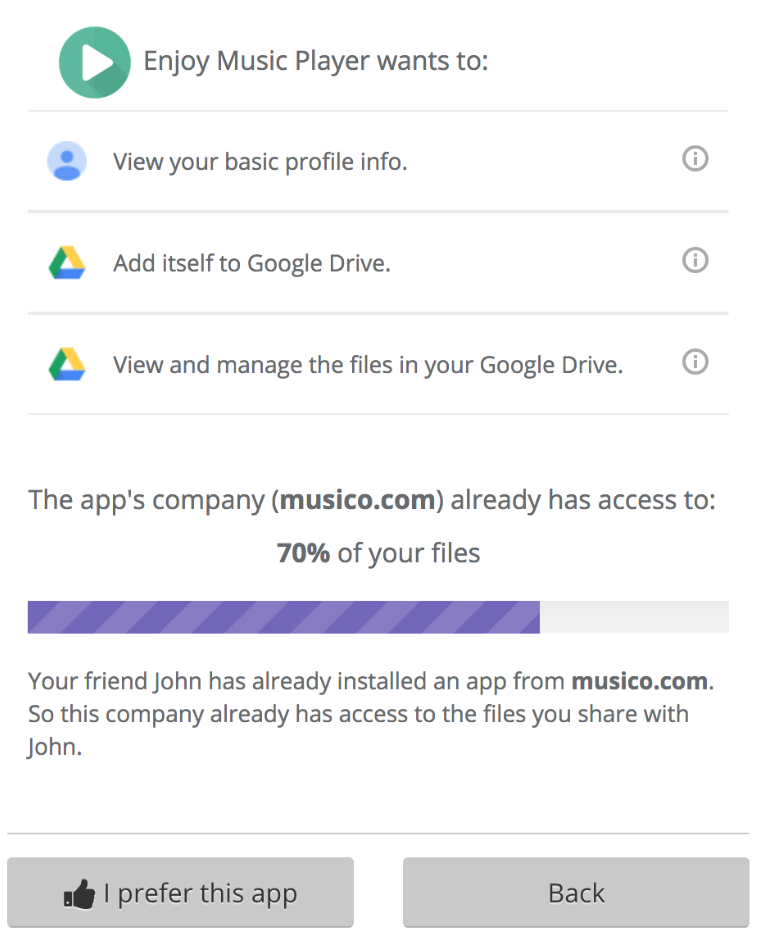
Task: Open info icon for basic profile permission
Action: point(695,159)
